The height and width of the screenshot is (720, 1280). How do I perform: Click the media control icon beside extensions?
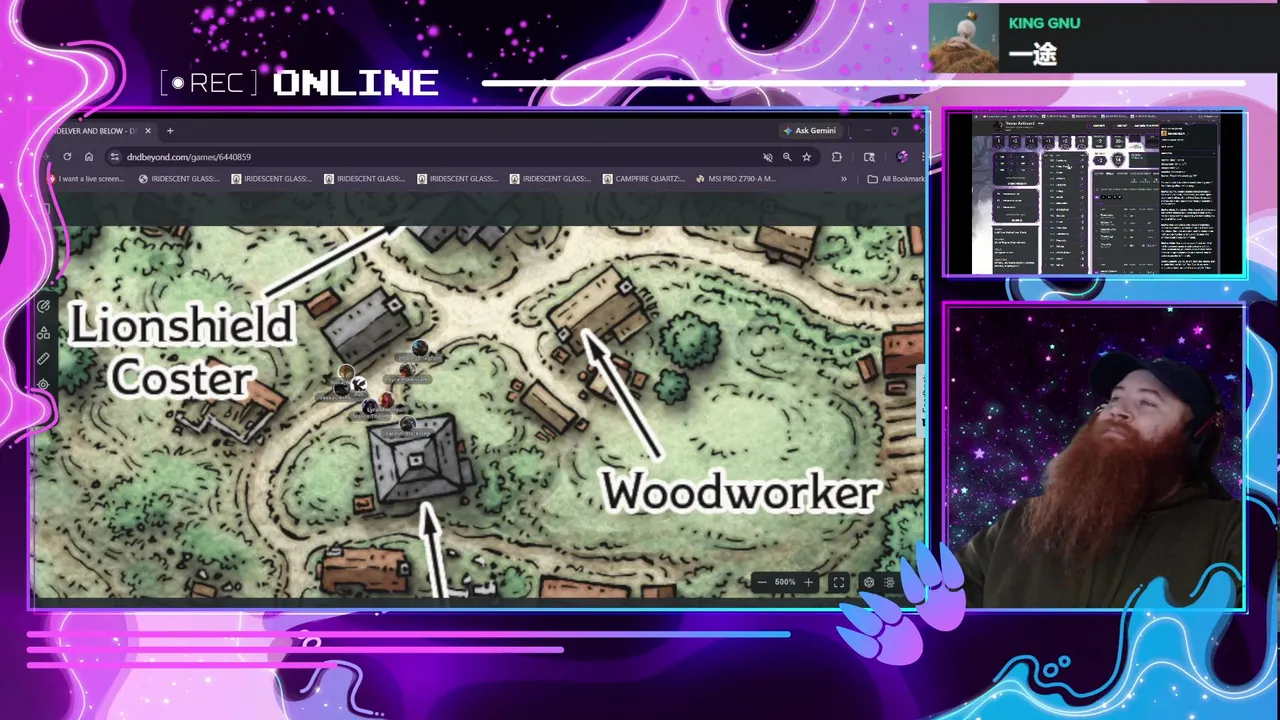pyautogui.click(x=869, y=157)
